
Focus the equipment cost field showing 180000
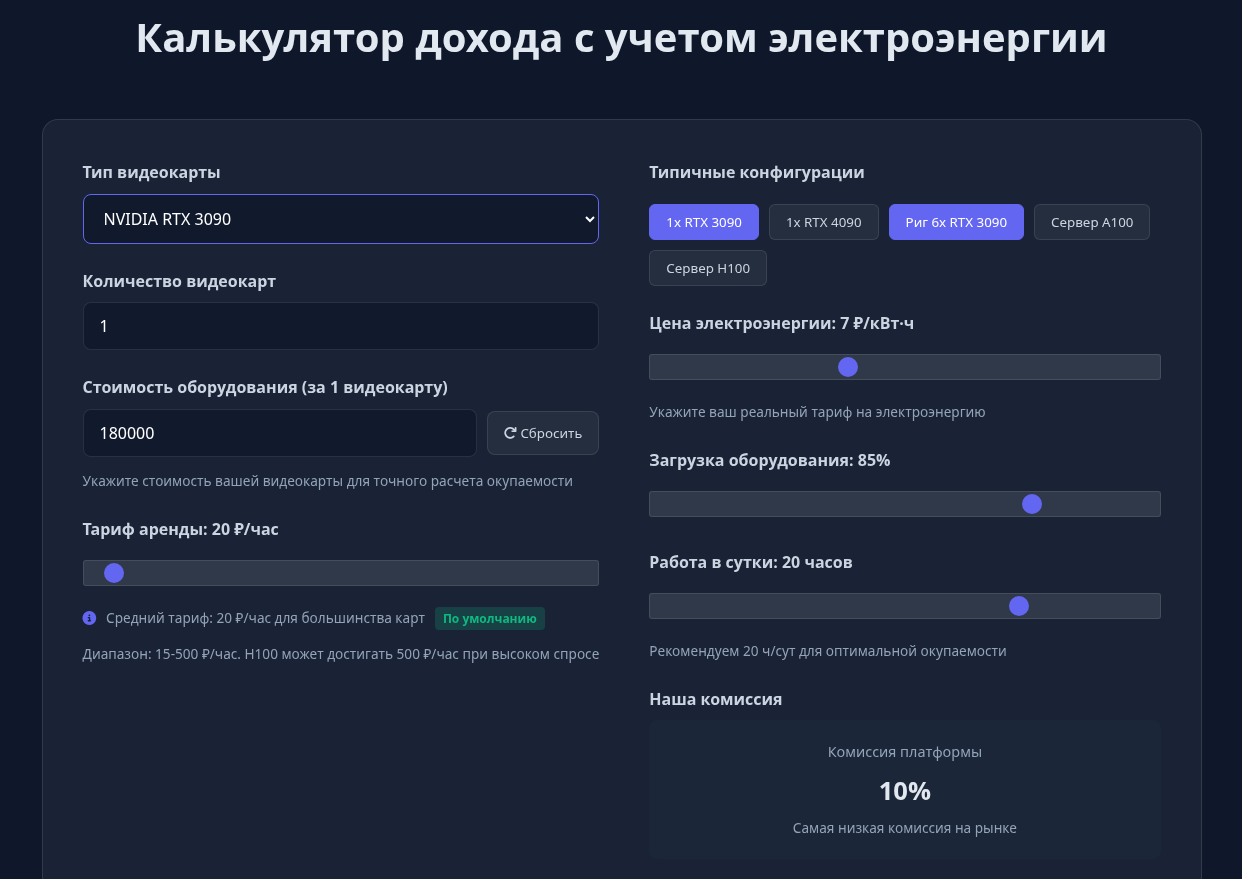pyautogui.click(x=279, y=433)
